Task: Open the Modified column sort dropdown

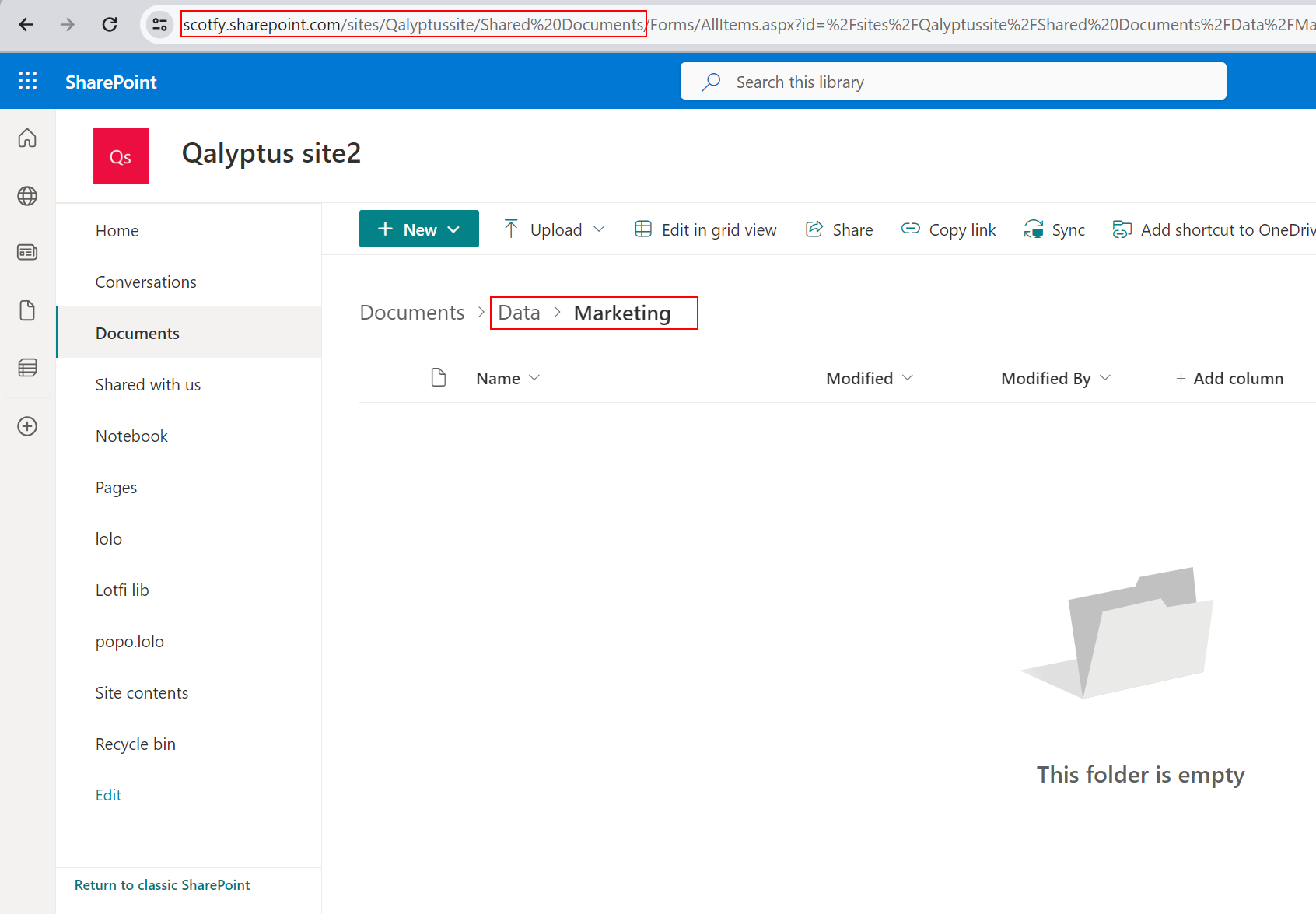Action: coord(908,378)
